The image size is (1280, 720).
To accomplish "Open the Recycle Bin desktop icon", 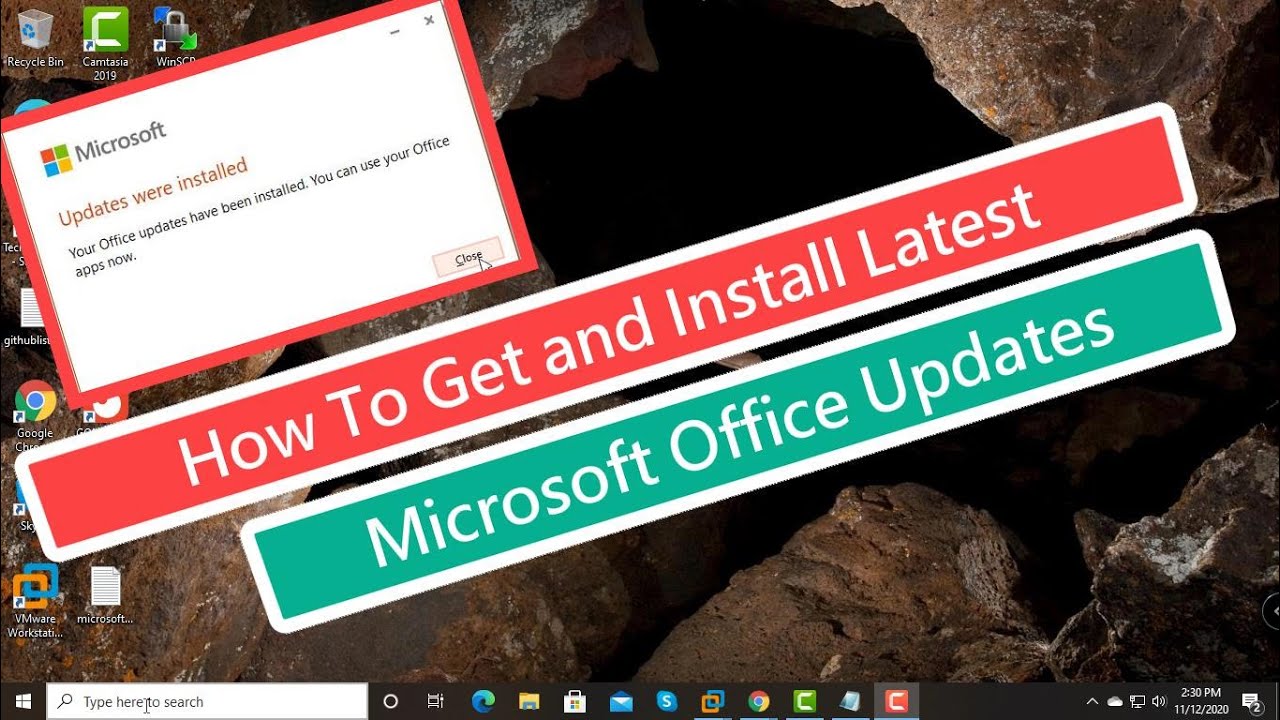I will 35,38.
